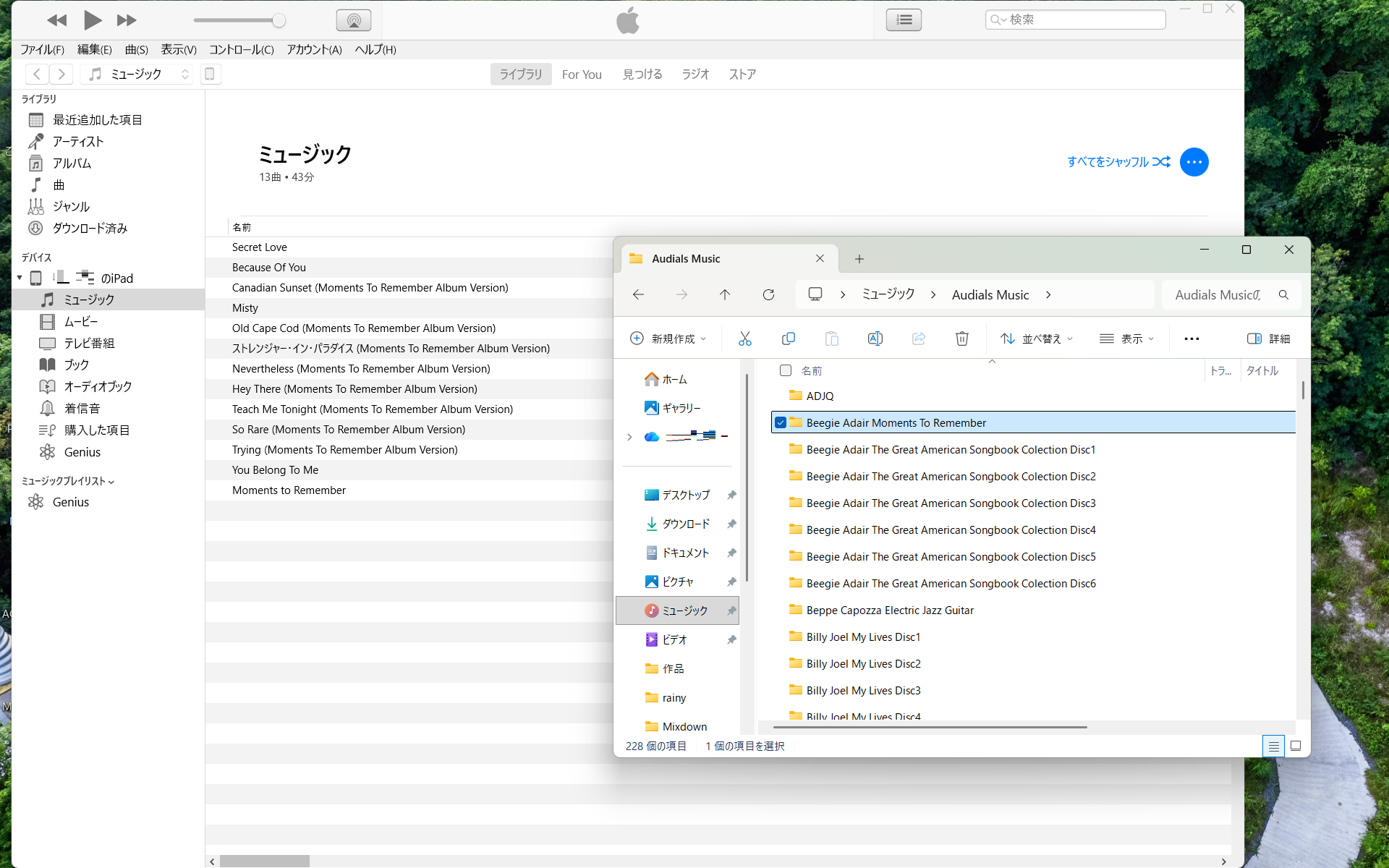Image resolution: width=1389 pixels, height=868 pixels.
Task: Switch Explorer to details list view icon
Action: pyautogui.click(x=1273, y=746)
